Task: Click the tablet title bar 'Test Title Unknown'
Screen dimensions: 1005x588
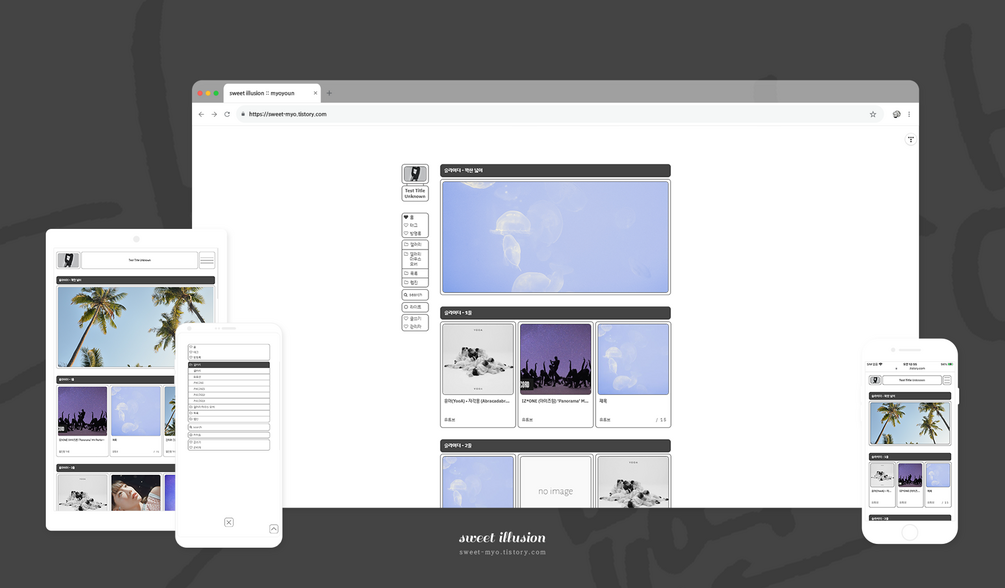Action: coord(140,260)
